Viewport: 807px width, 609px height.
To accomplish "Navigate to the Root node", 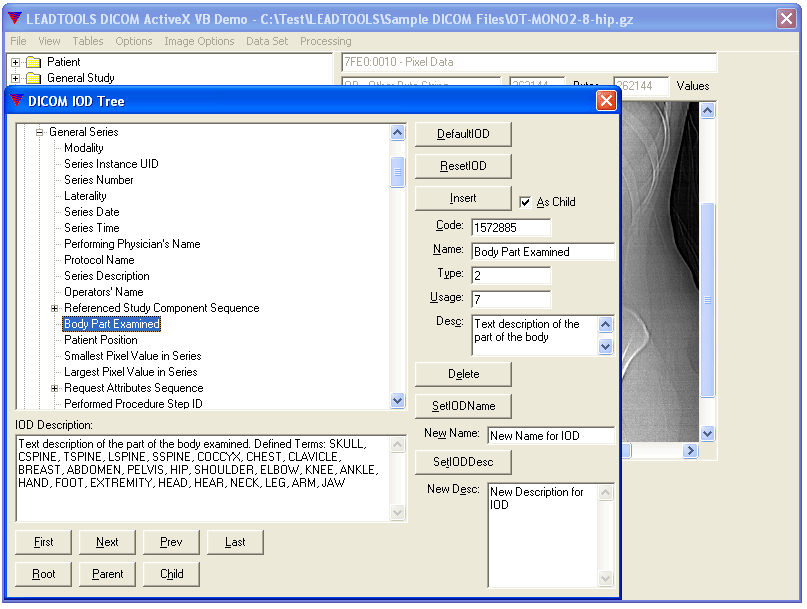I will pyautogui.click(x=42, y=574).
